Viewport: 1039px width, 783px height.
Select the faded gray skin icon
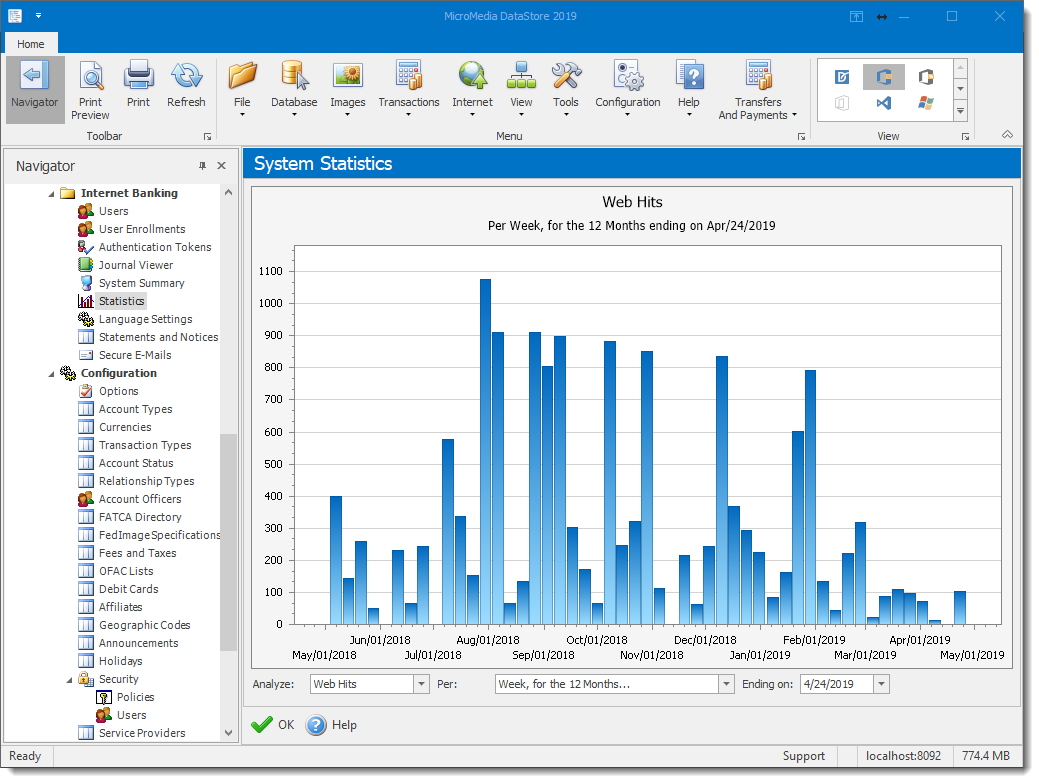(x=842, y=103)
